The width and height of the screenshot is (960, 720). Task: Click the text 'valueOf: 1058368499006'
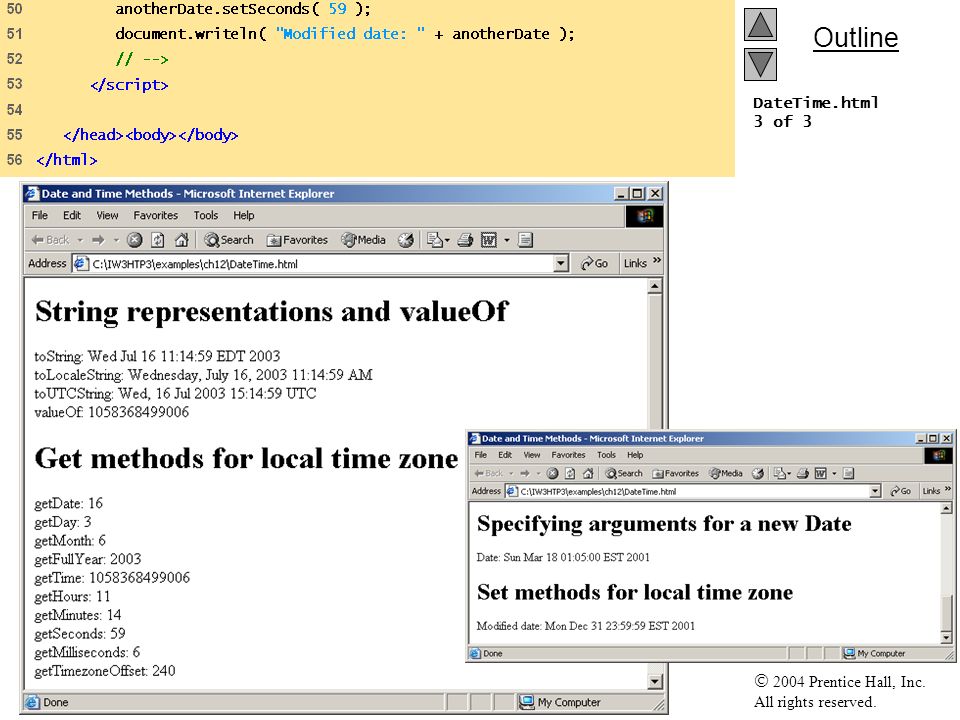111,412
